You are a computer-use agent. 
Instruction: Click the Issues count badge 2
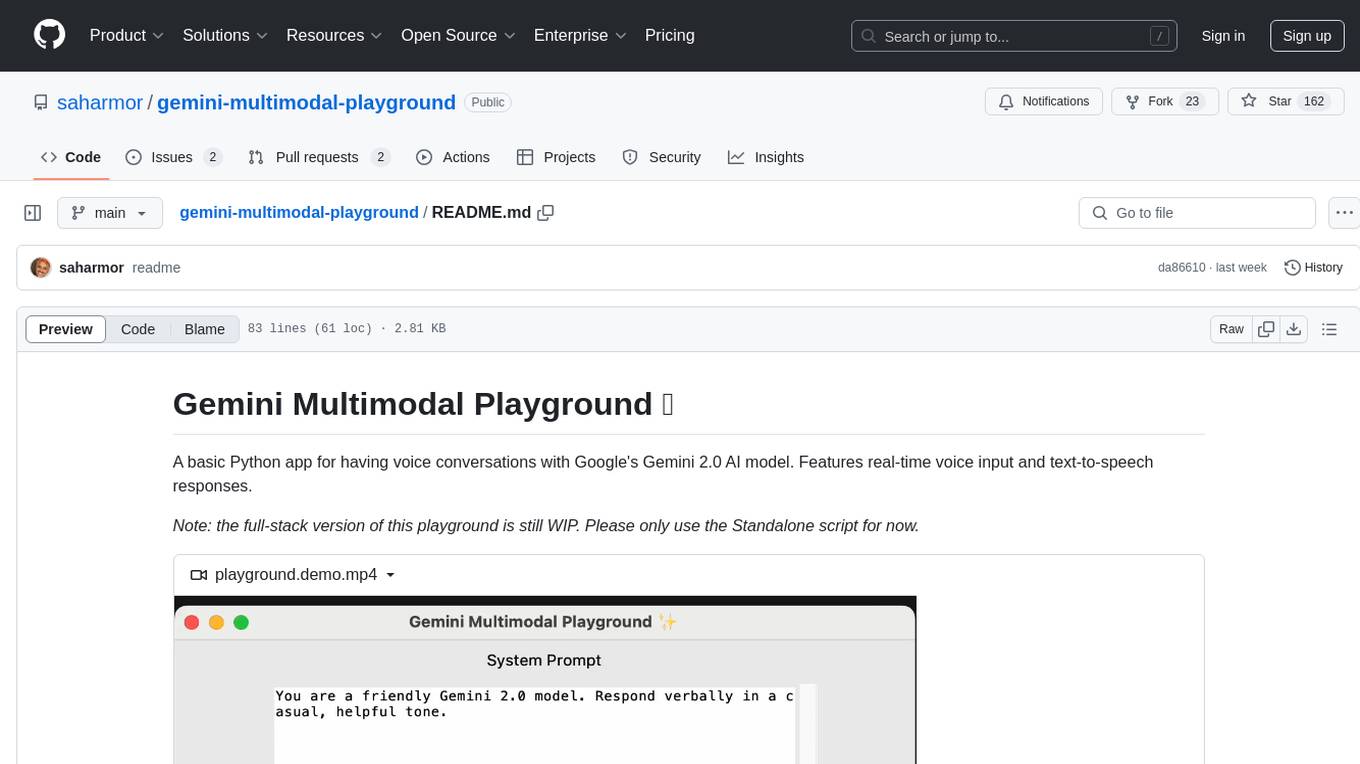click(212, 157)
